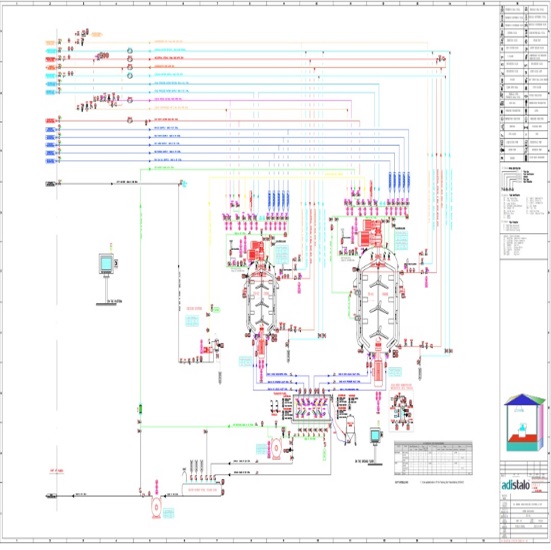
Task: Select the computer monitor symbol on the left
Action: tap(108, 264)
